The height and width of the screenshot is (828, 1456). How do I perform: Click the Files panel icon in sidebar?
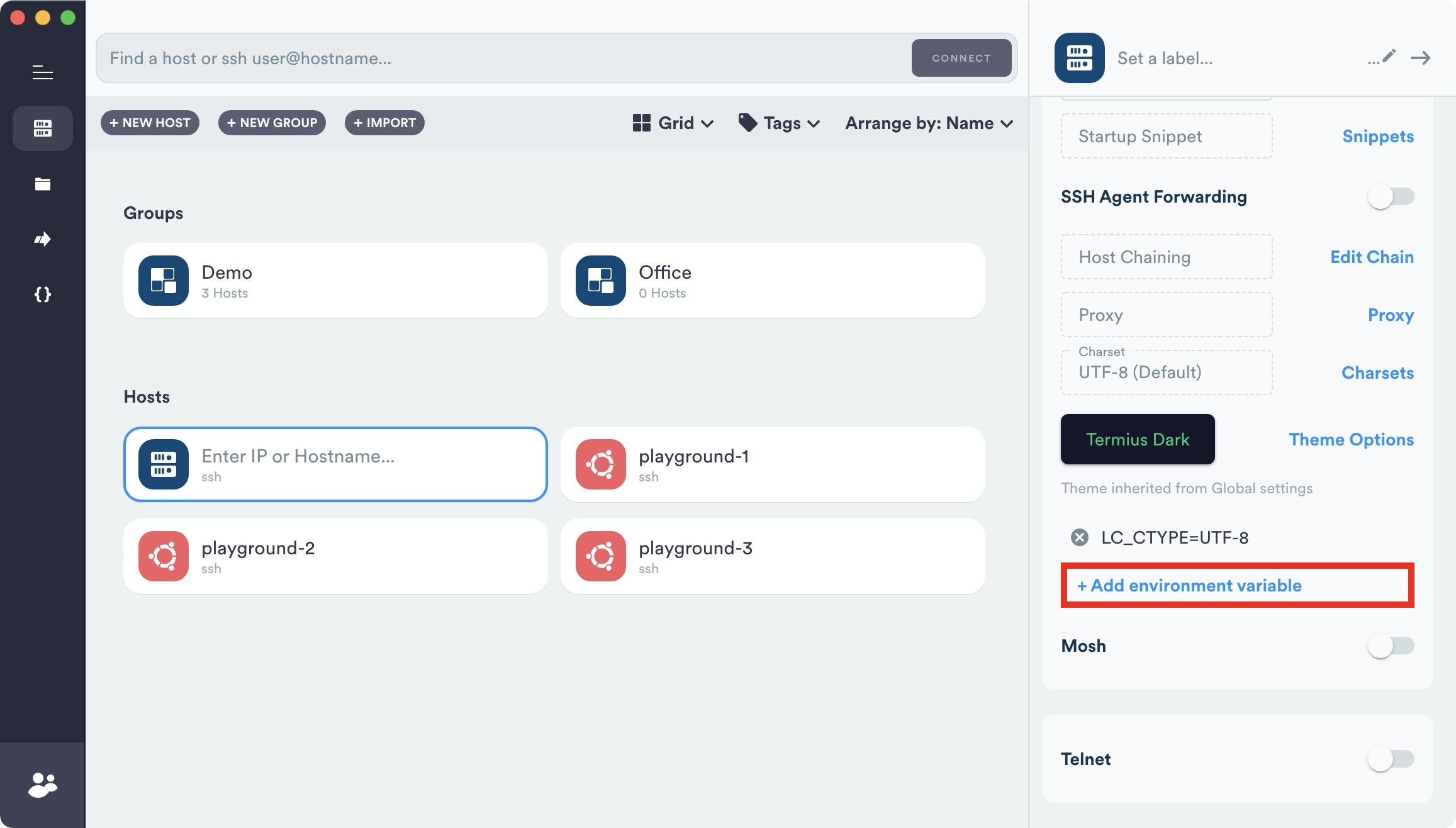point(42,184)
